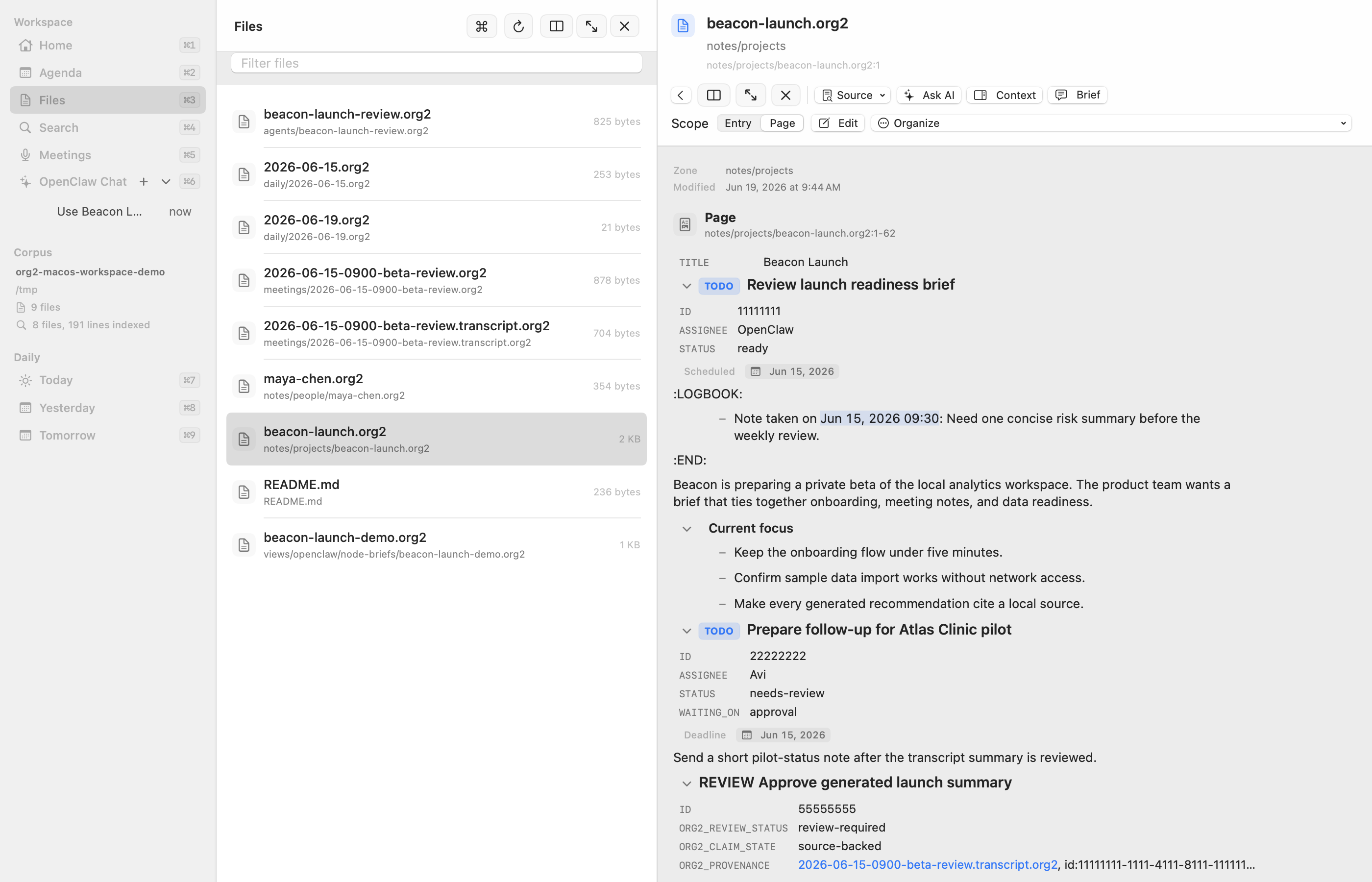Viewport: 1372px width, 882px height.
Task: Open OpenClaw Chat
Action: click(83, 182)
